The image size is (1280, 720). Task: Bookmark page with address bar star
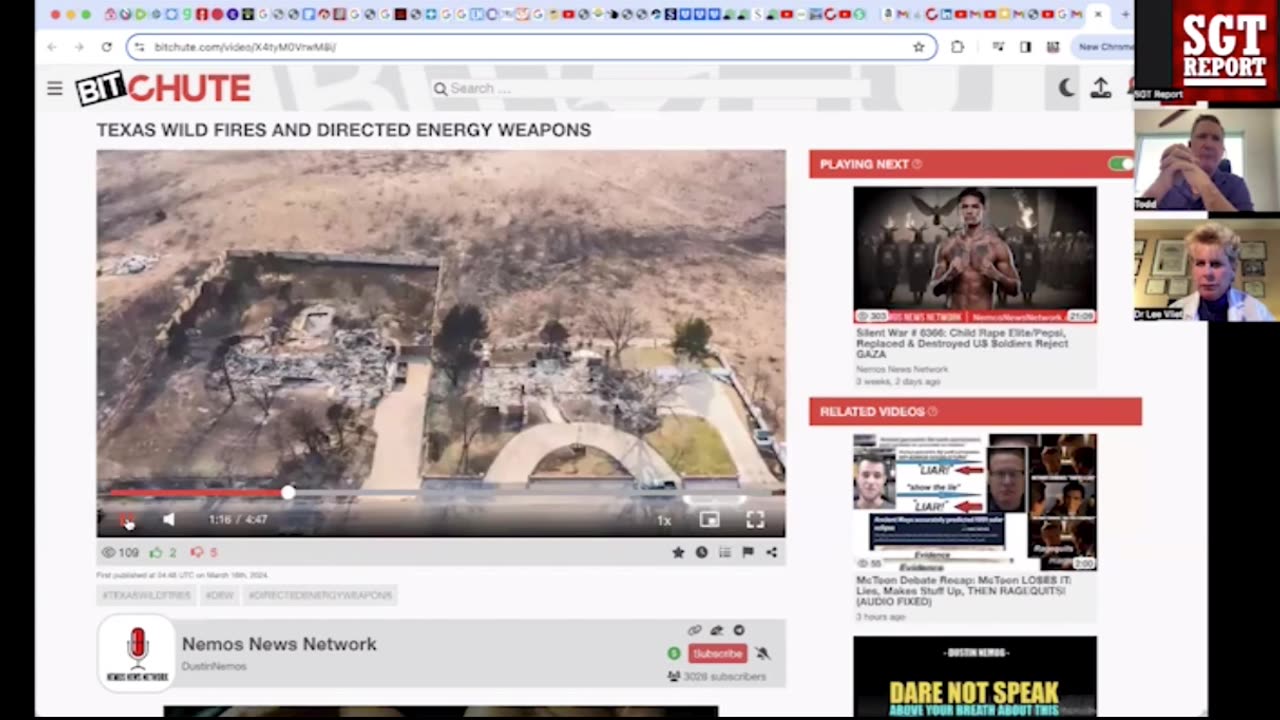(918, 47)
